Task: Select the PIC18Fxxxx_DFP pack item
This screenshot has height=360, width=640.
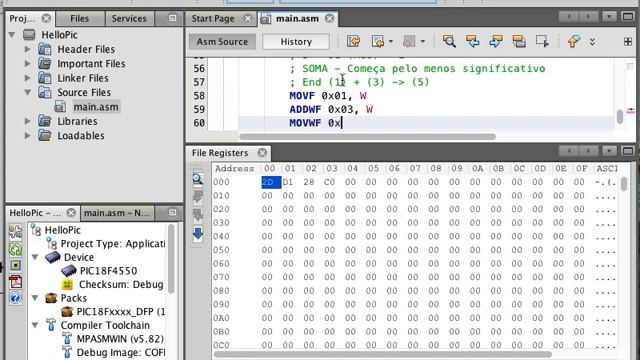Action: pos(113,312)
